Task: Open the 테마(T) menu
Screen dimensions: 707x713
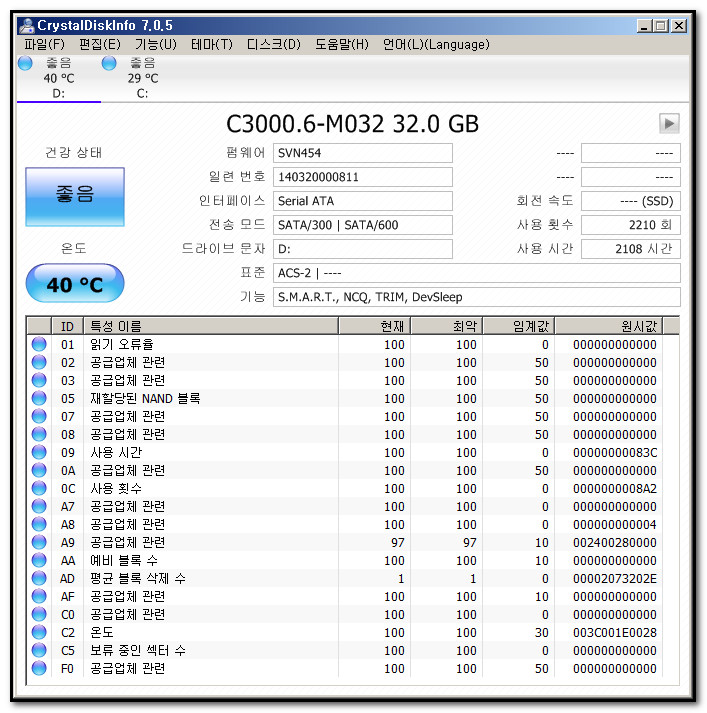Action: pyautogui.click(x=211, y=45)
